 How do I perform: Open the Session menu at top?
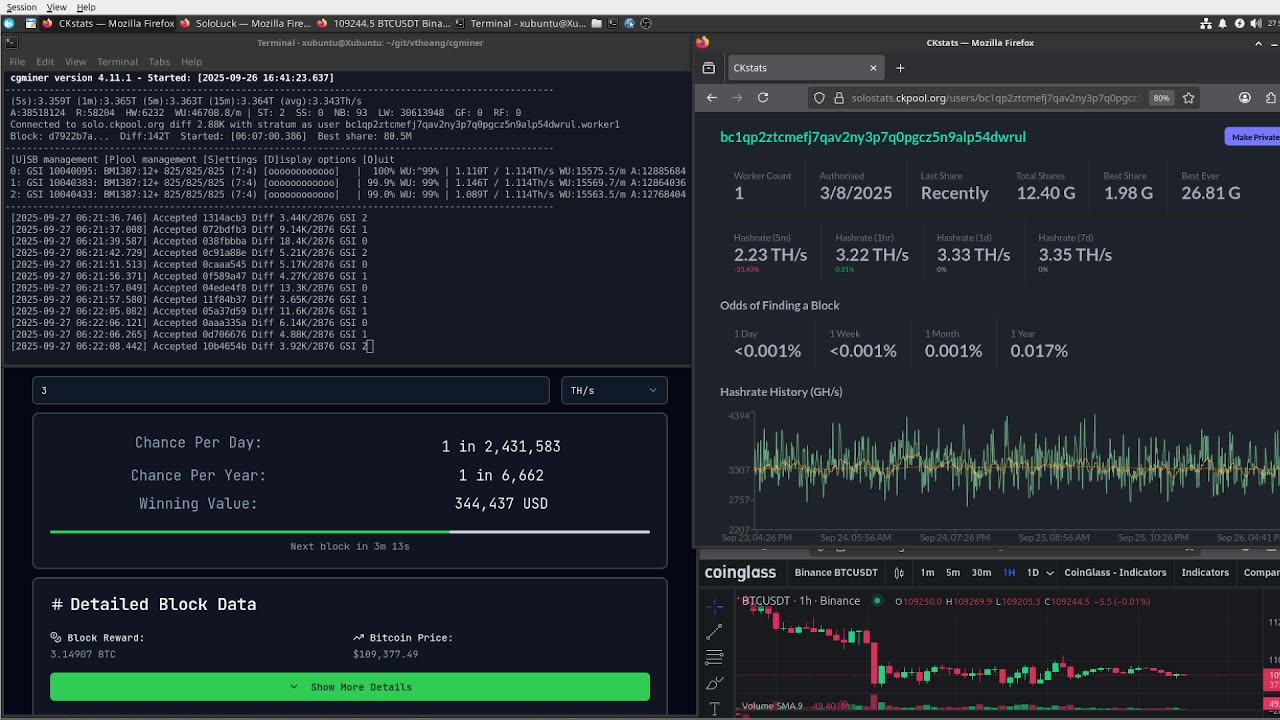point(21,7)
